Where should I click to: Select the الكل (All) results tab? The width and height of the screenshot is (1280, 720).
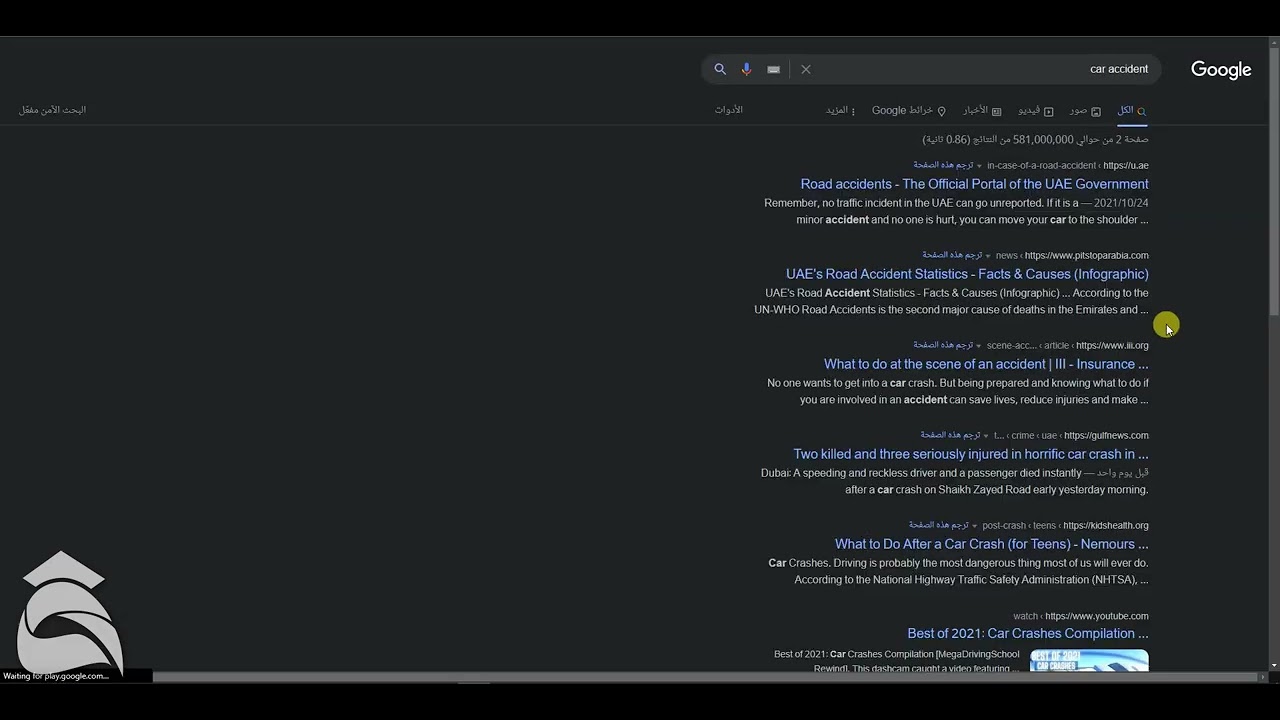[x=1132, y=110]
